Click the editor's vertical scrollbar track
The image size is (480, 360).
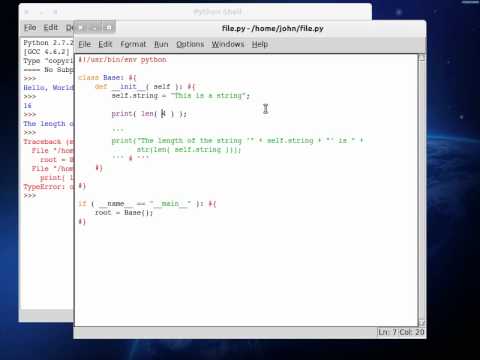click(x=421, y=190)
